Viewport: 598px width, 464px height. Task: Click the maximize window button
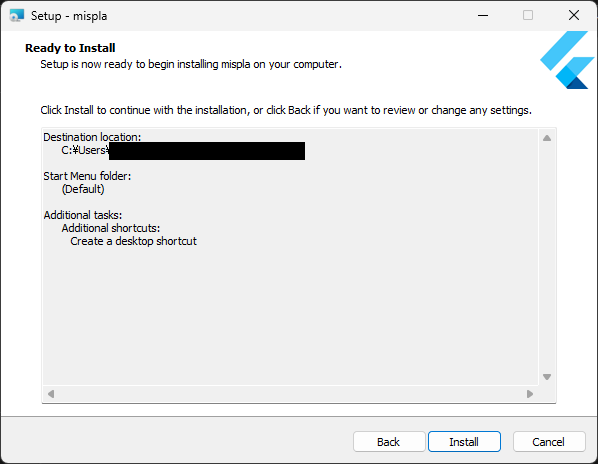click(528, 16)
